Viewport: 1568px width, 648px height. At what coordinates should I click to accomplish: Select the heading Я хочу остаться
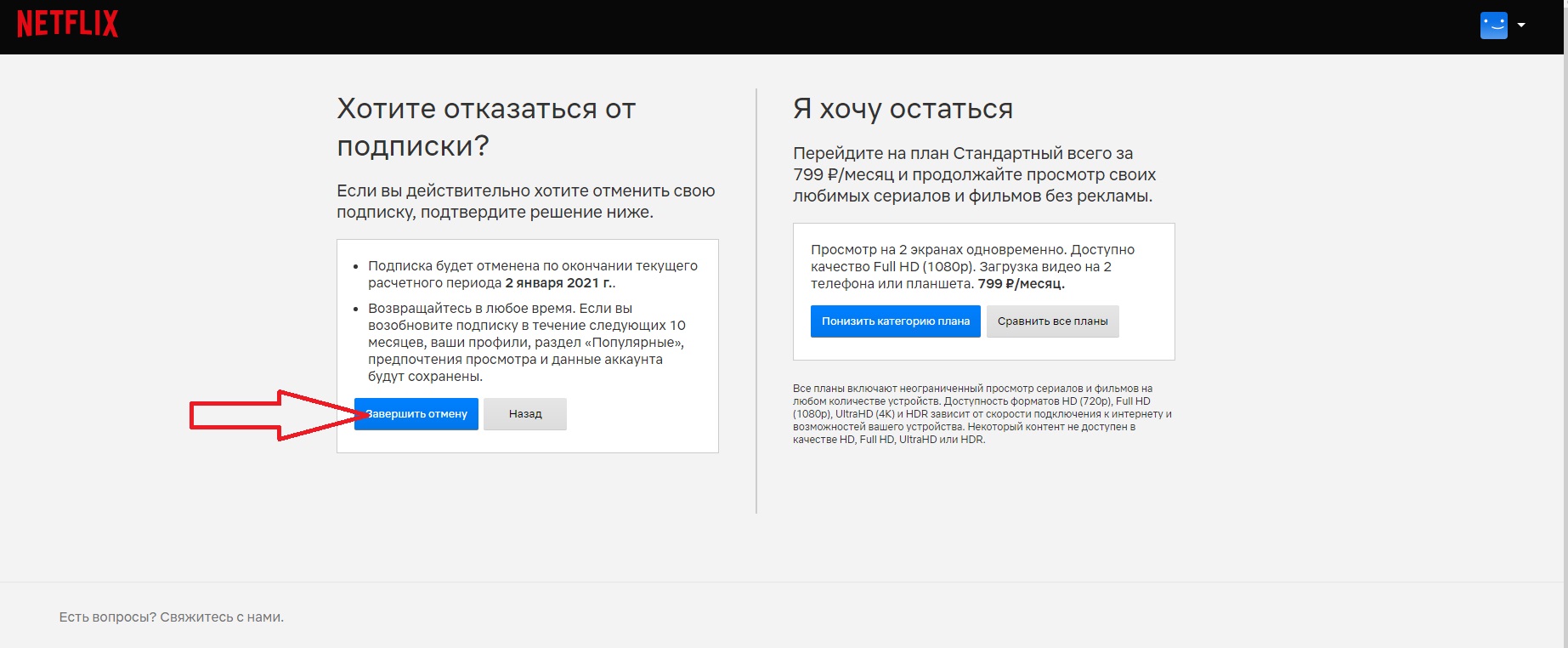click(903, 109)
